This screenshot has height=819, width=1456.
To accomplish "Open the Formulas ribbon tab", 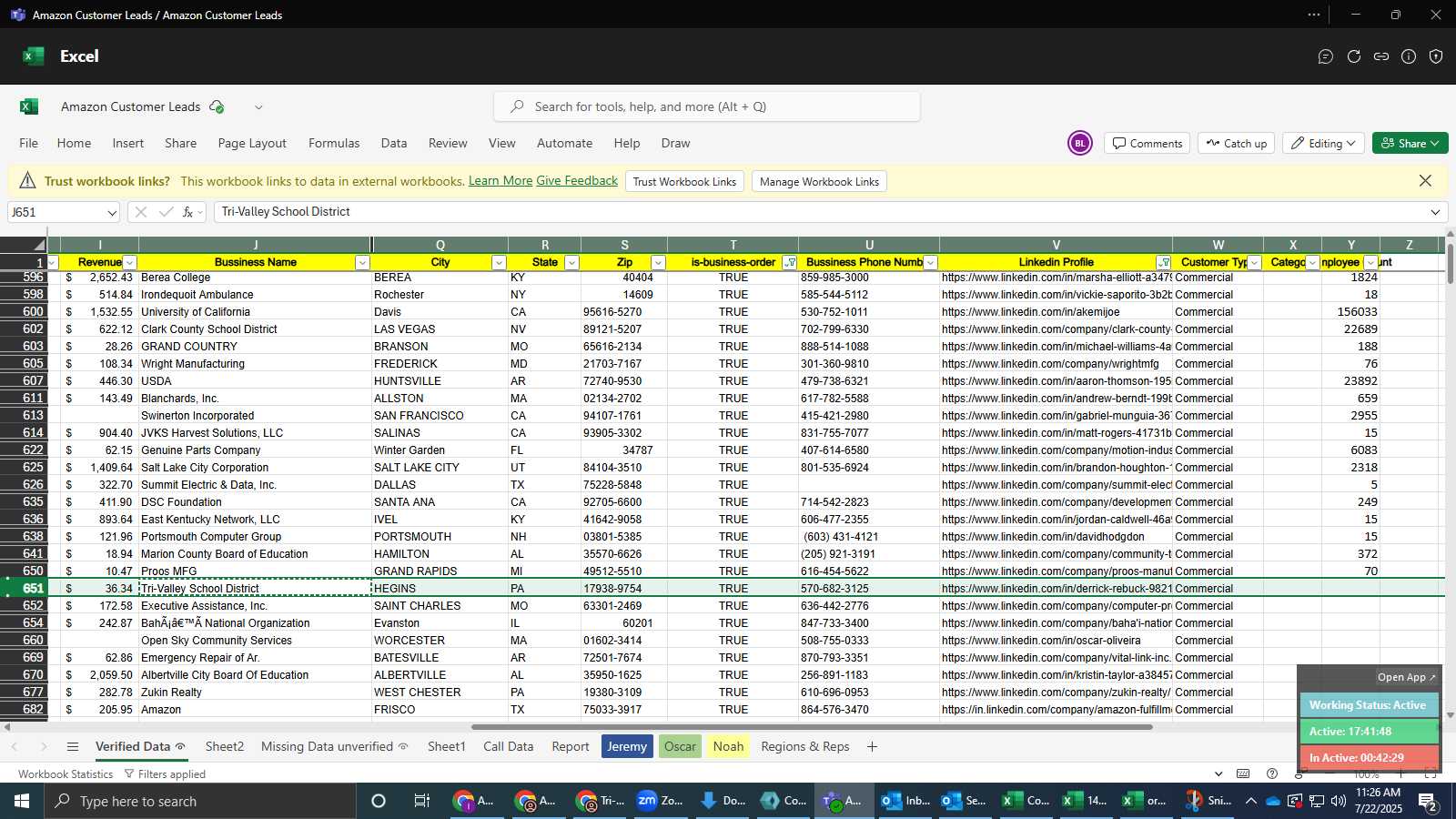I will [334, 143].
